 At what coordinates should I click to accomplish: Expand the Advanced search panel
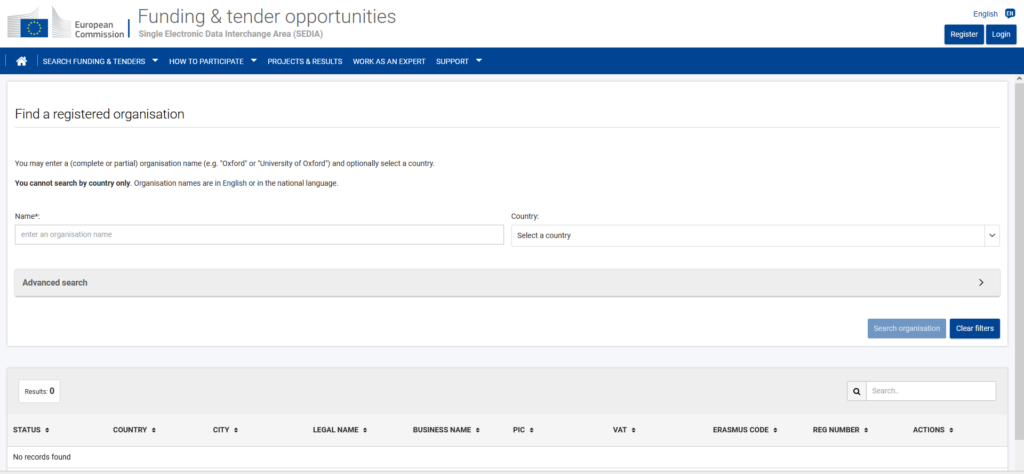click(x=507, y=283)
